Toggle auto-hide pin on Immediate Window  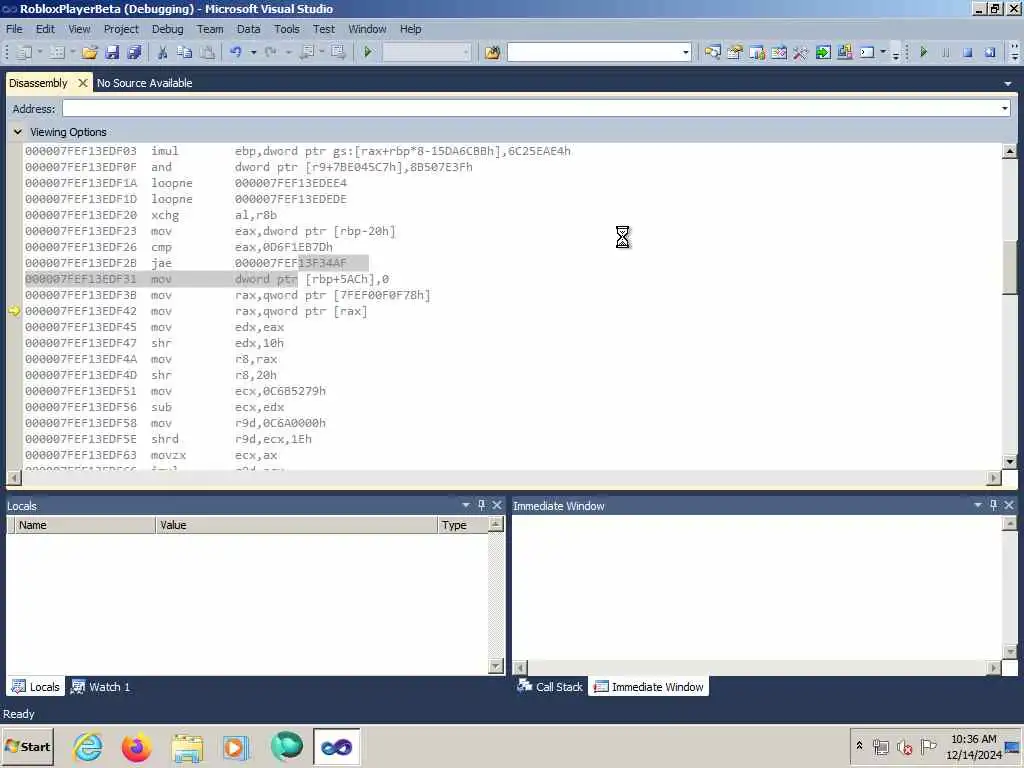point(993,505)
